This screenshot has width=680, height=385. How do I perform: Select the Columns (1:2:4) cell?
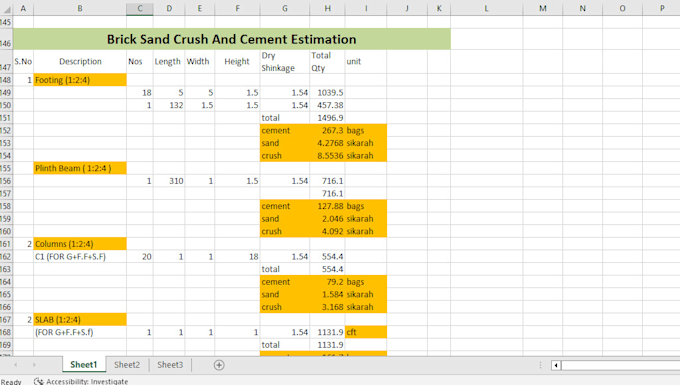pyautogui.click(x=80, y=244)
